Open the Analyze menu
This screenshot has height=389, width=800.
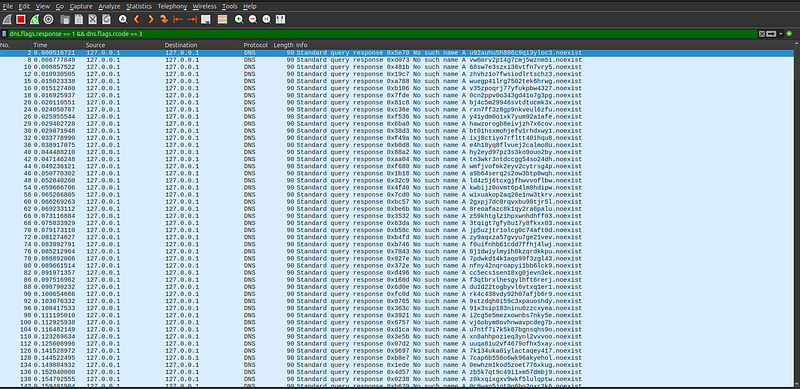(x=109, y=6)
